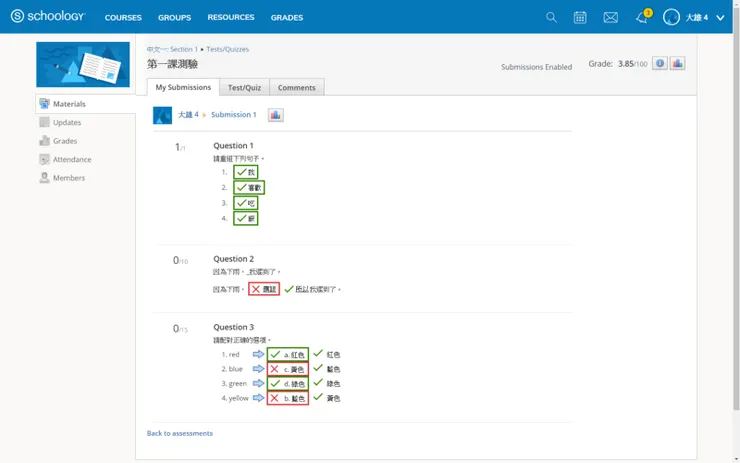Open Members in the left sidebar
The height and width of the screenshot is (463, 740).
tap(69, 178)
